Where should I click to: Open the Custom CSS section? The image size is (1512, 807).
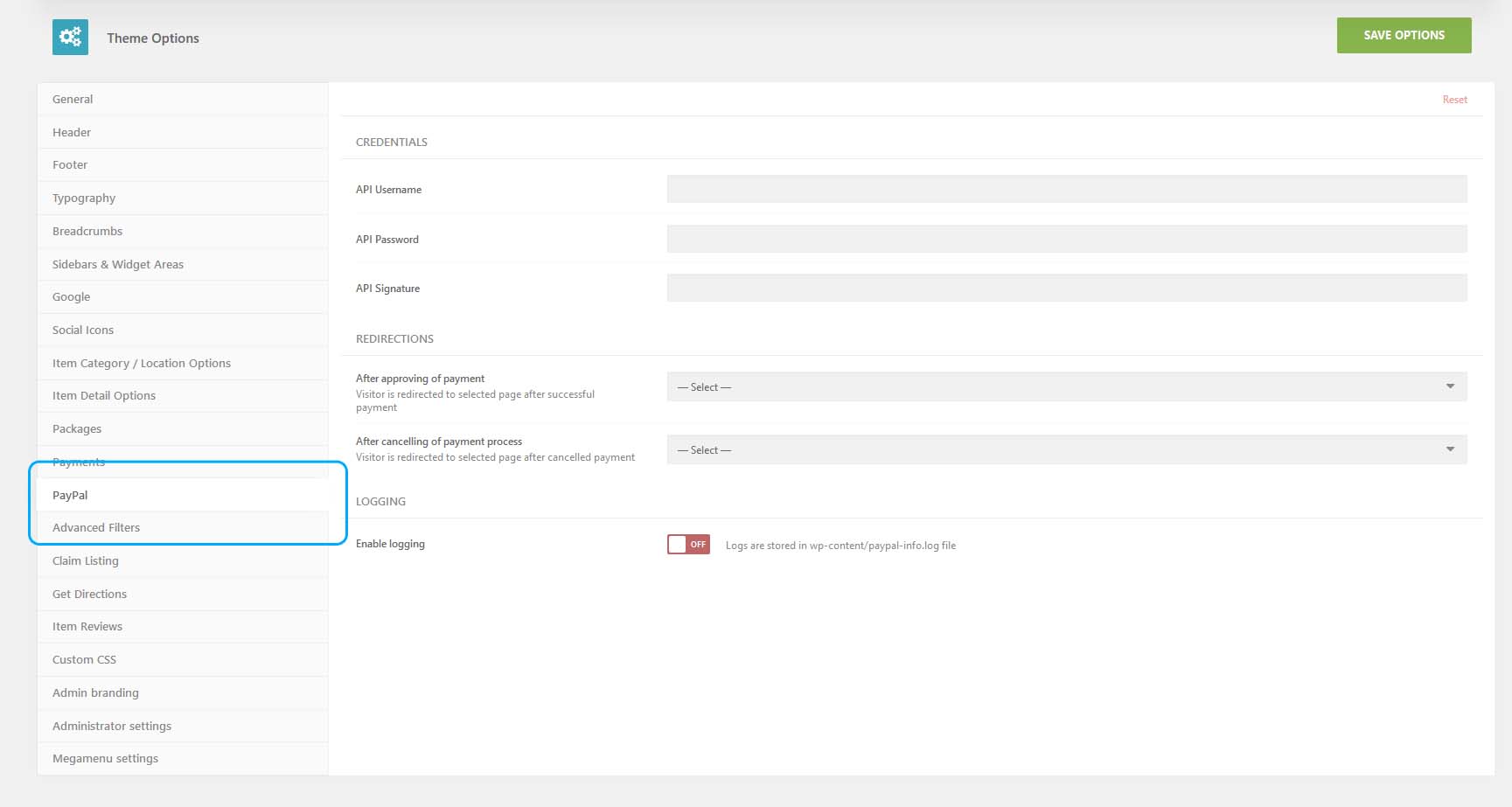pyautogui.click(x=183, y=660)
